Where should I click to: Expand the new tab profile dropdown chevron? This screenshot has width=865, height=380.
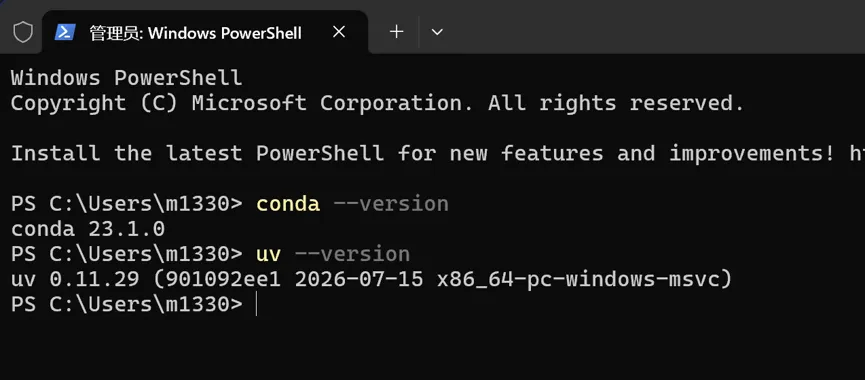point(437,32)
